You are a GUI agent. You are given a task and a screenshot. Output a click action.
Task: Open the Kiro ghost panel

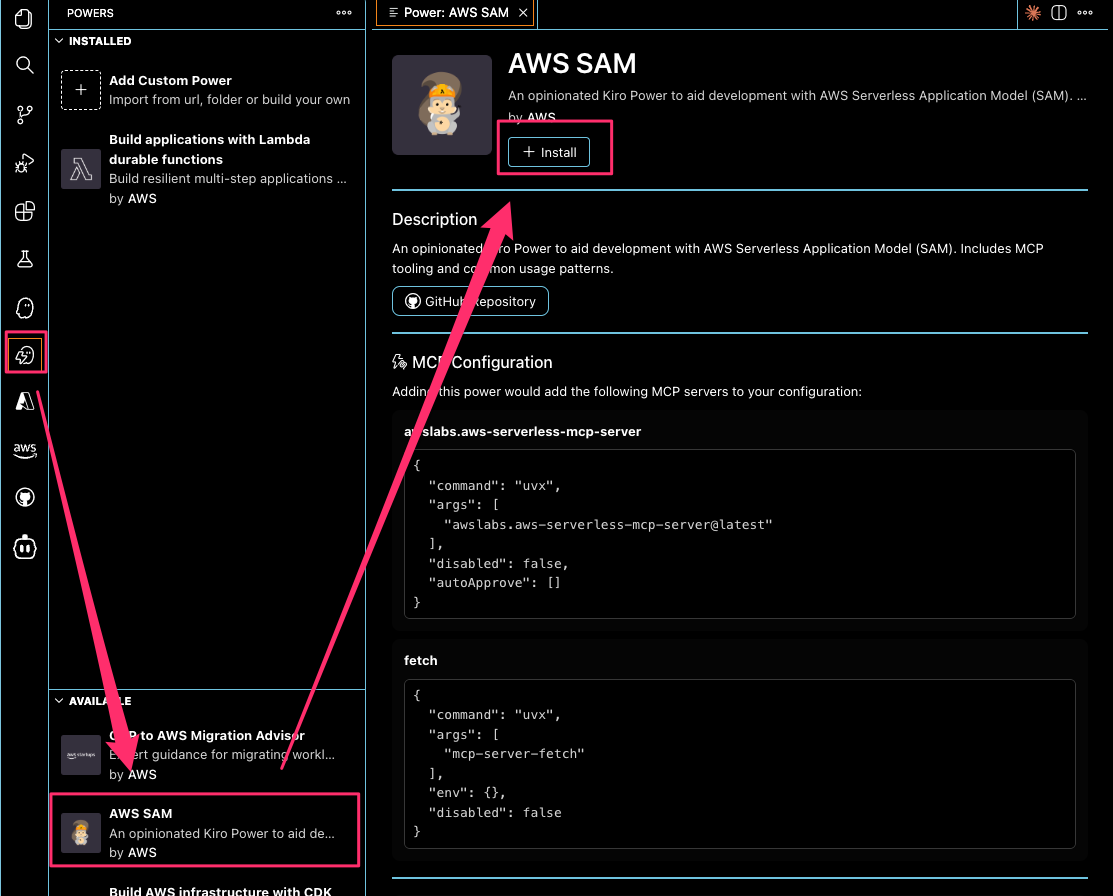coord(24,307)
